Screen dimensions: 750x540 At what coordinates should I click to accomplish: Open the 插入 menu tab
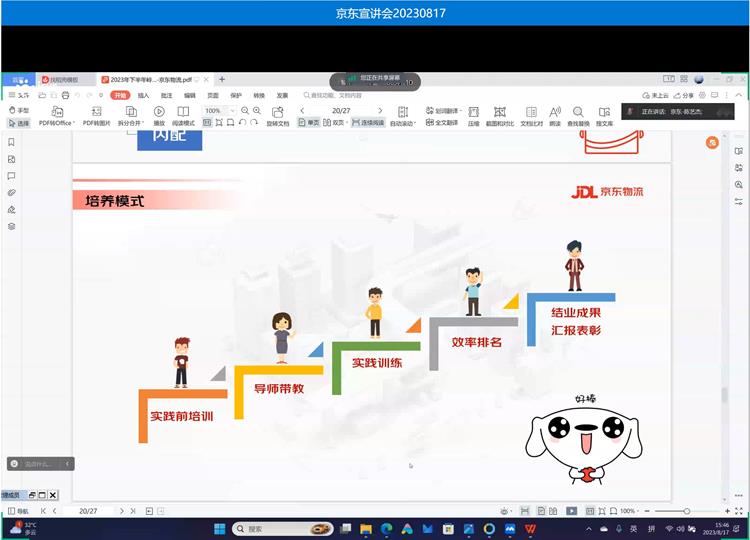(x=143, y=95)
